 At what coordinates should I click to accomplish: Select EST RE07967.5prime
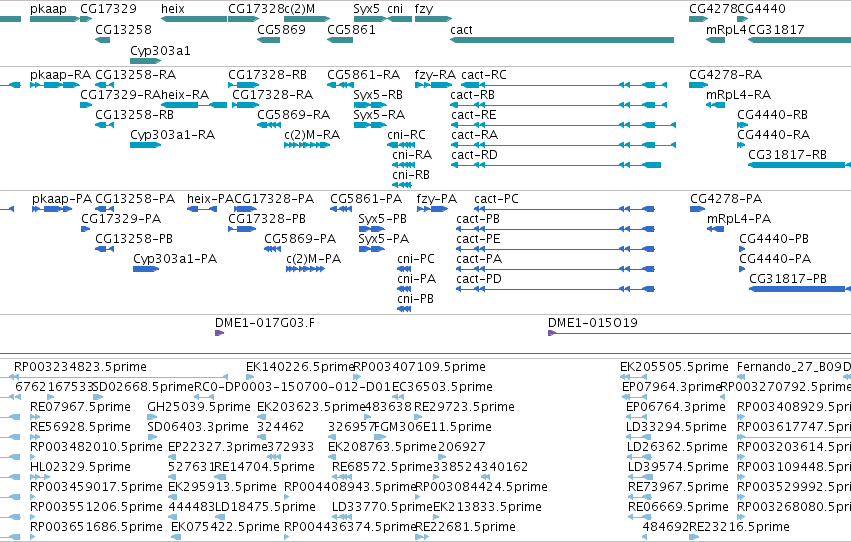click(80, 407)
